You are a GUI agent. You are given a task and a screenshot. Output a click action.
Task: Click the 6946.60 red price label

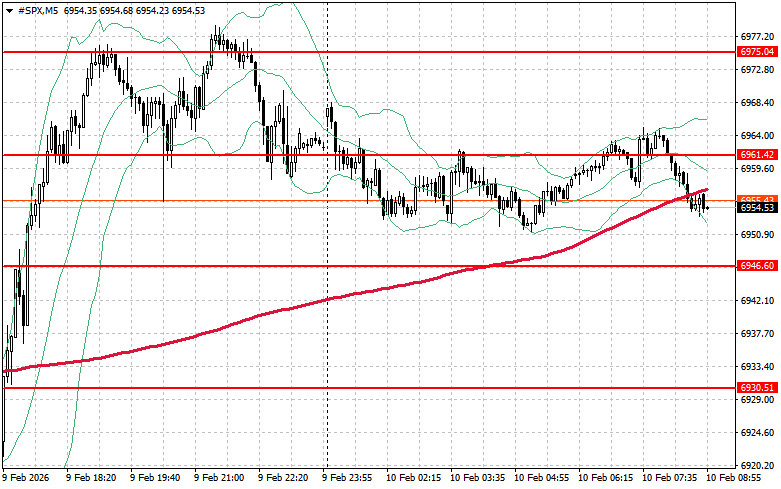[x=756, y=266]
